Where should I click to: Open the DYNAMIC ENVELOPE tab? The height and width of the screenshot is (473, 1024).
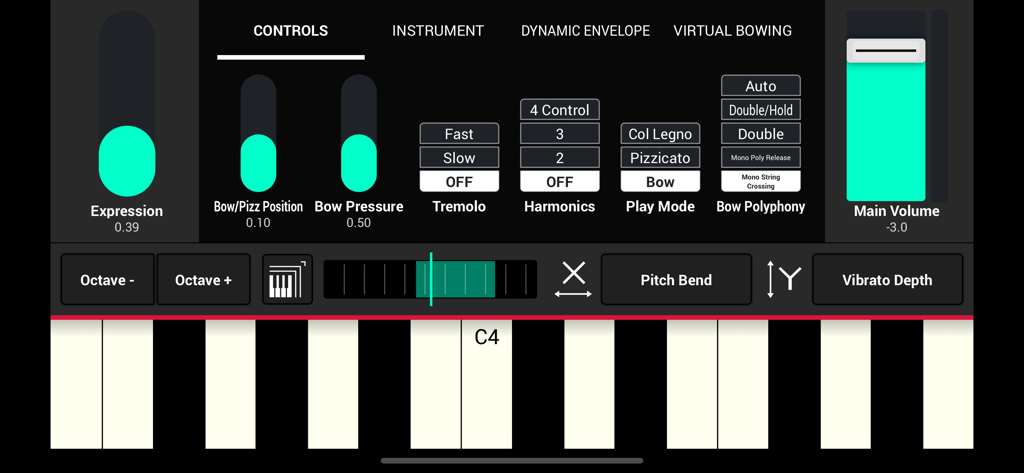(585, 31)
